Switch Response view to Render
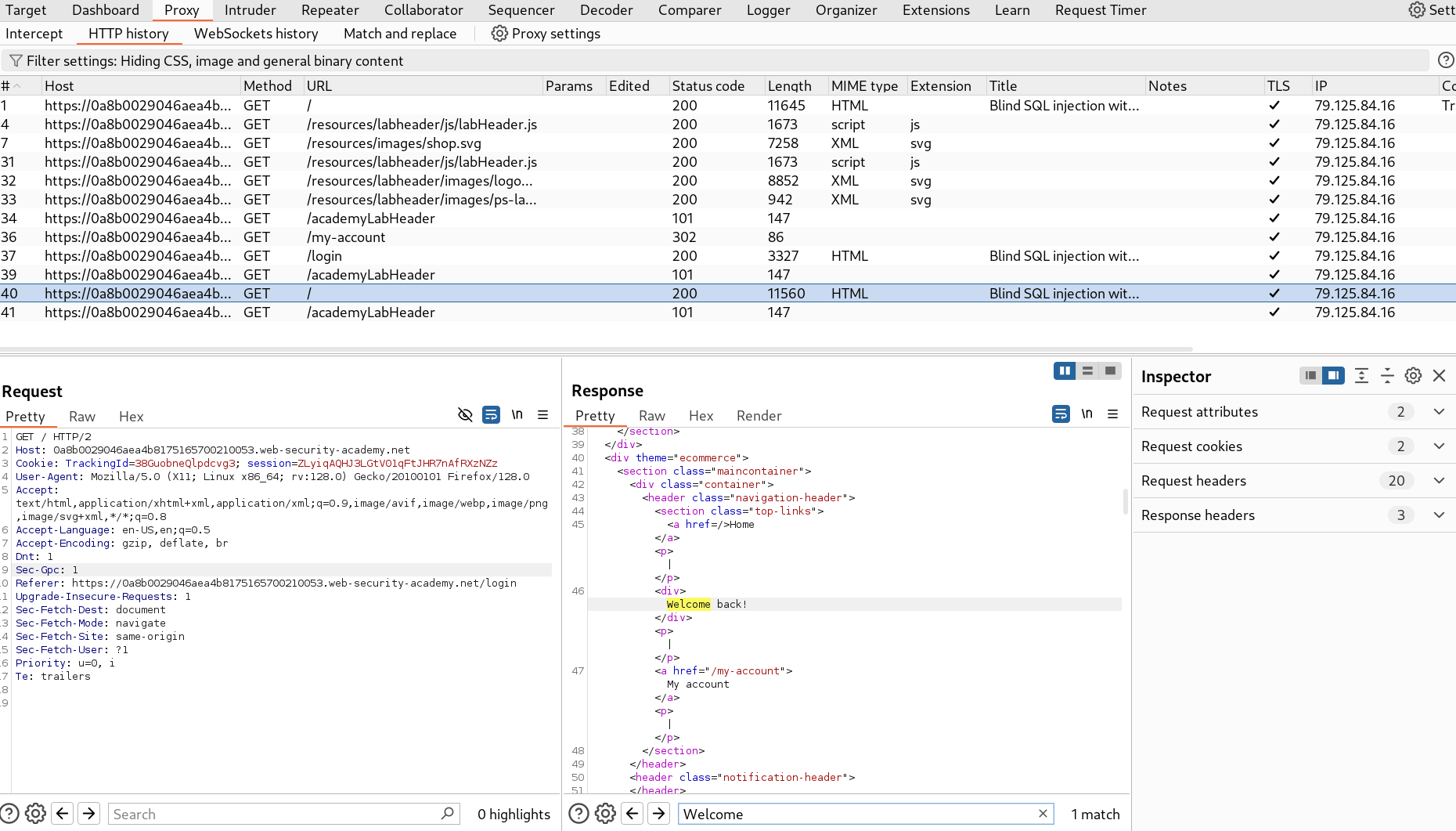This screenshot has height=831, width=1456. (759, 416)
